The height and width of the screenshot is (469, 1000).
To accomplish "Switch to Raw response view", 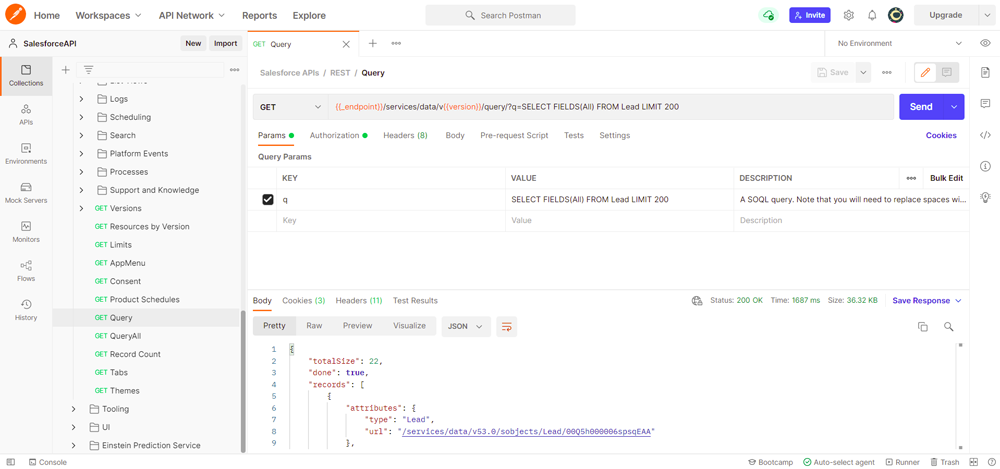I will 314,325.
